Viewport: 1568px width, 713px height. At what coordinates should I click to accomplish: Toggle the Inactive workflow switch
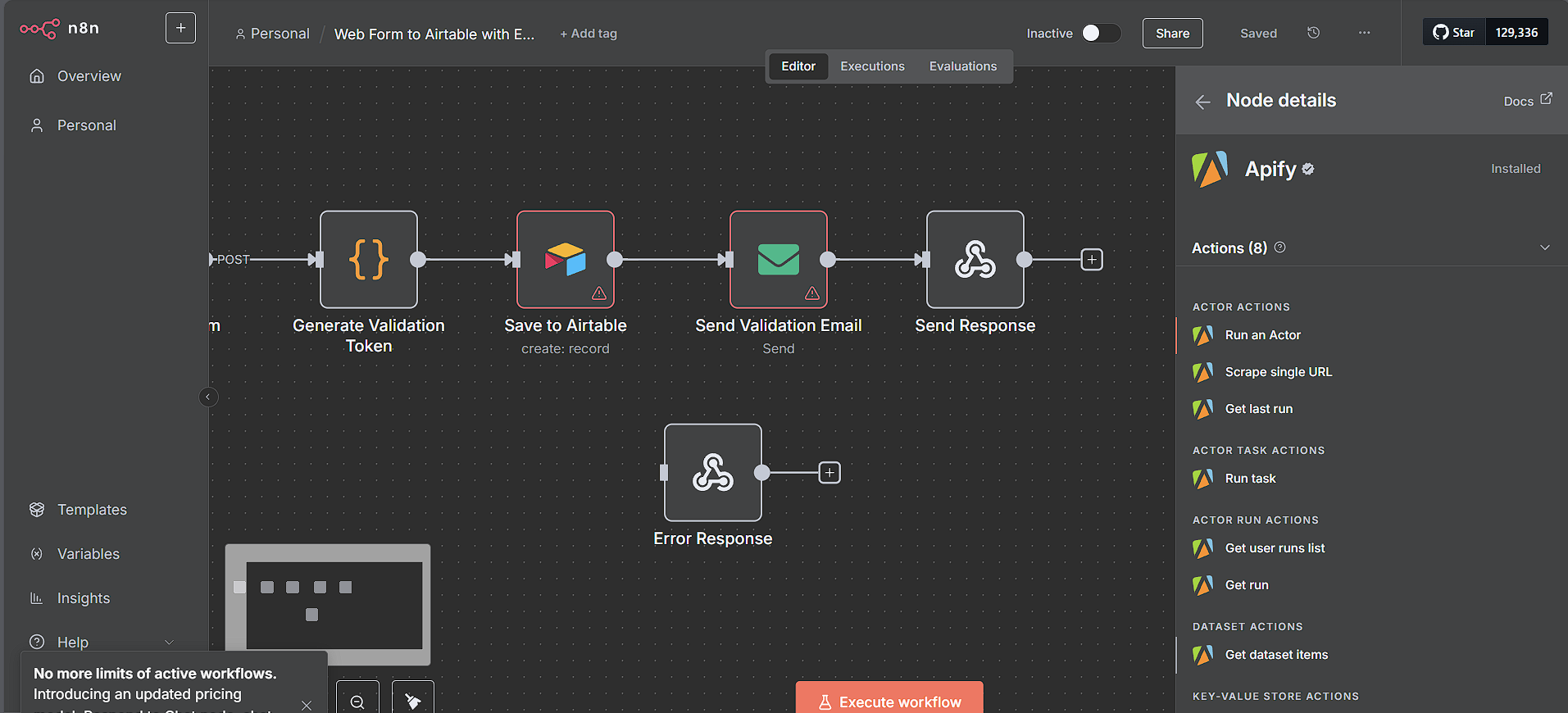pyautogui.click(x=1101, y=33)
